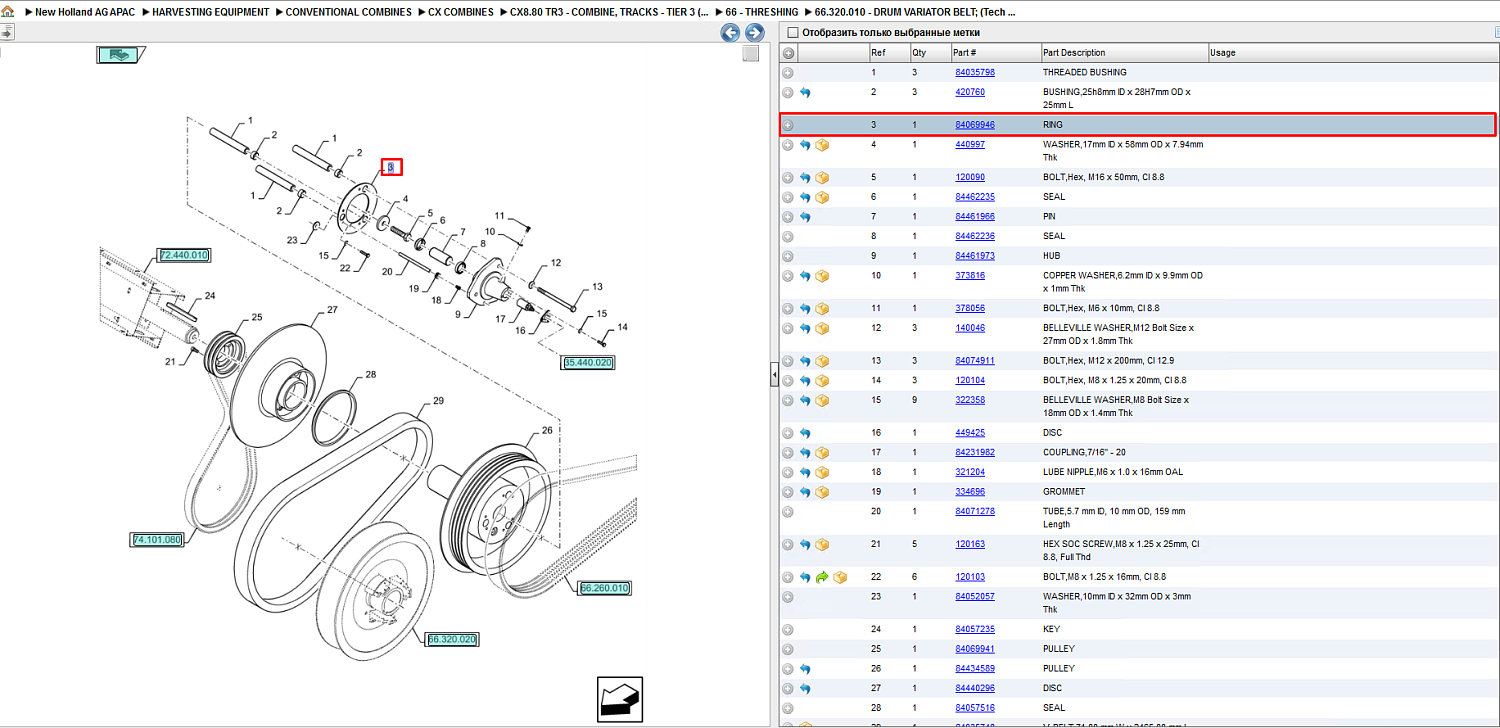This screenshot has width=1500, height=728.
Task: Click the 74.101.080 reference label in the diagram
Action: click(x=157, y=540)
